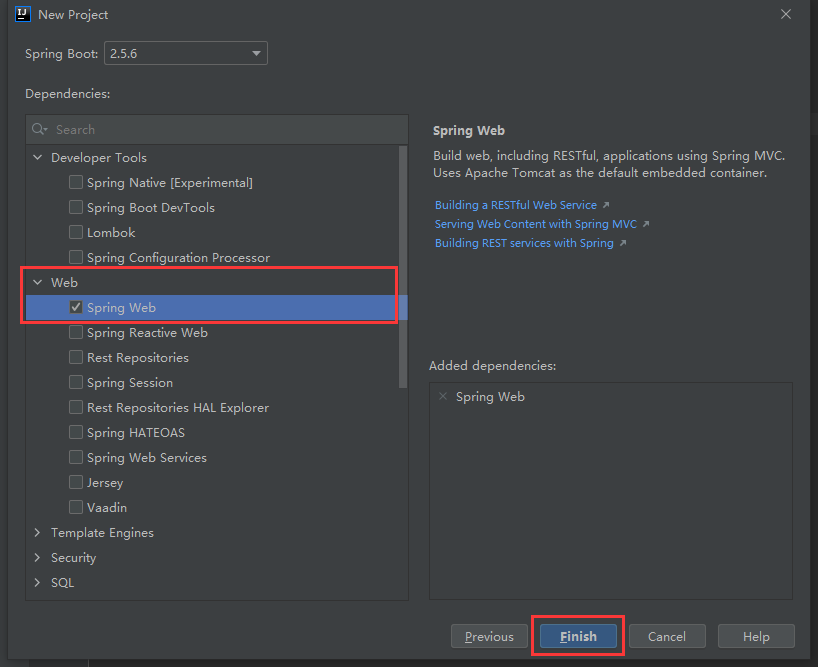Click the Cancel button
Screen dimensions: 818x667
click(x=667, y=636)
